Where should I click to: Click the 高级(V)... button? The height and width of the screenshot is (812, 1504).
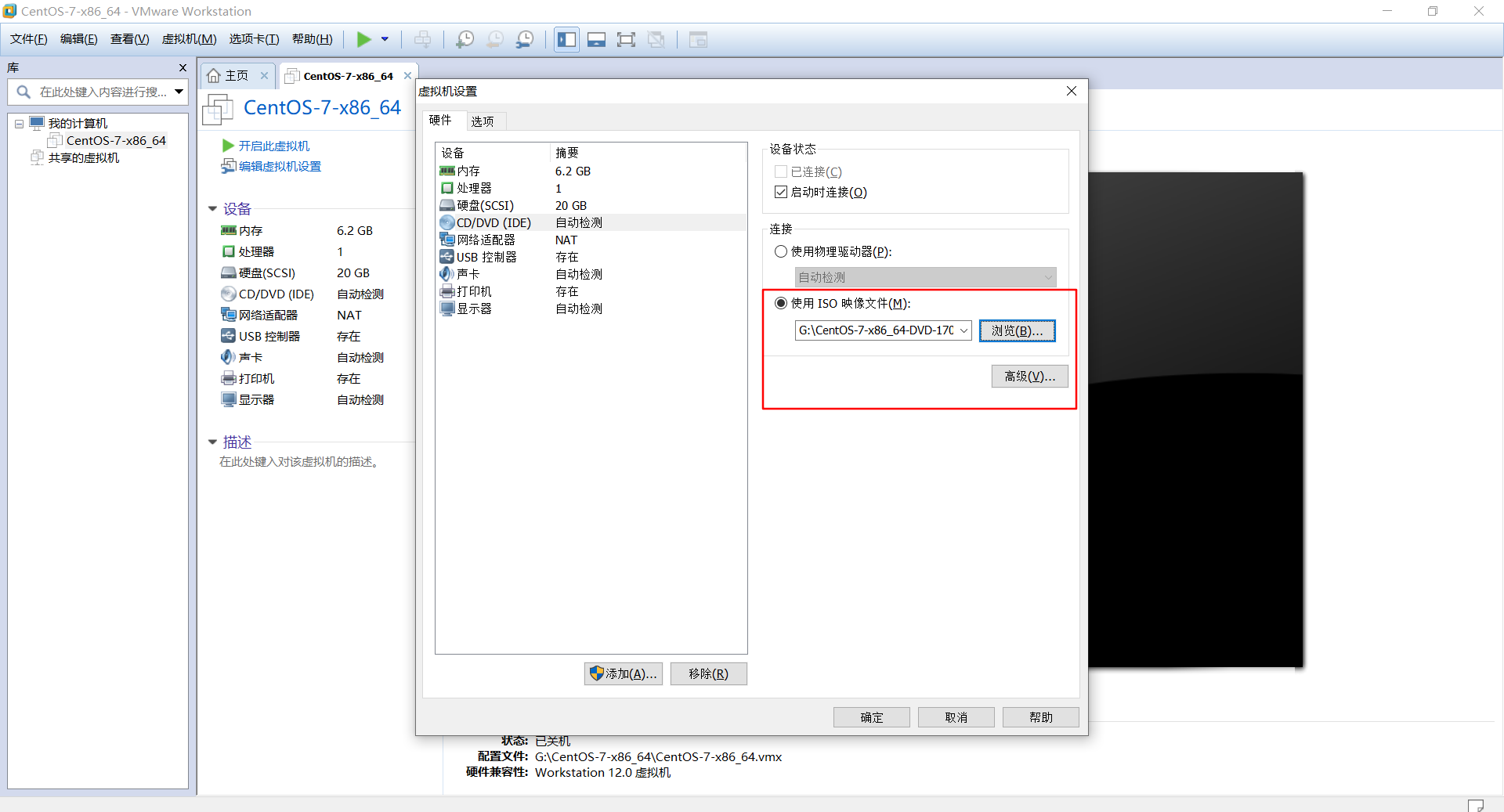(x=1029, y=376)
